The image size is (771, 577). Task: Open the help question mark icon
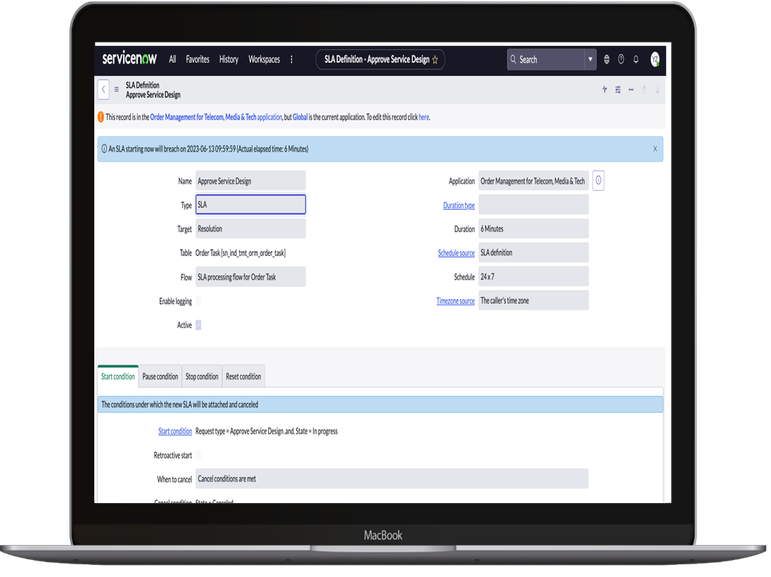621,60
